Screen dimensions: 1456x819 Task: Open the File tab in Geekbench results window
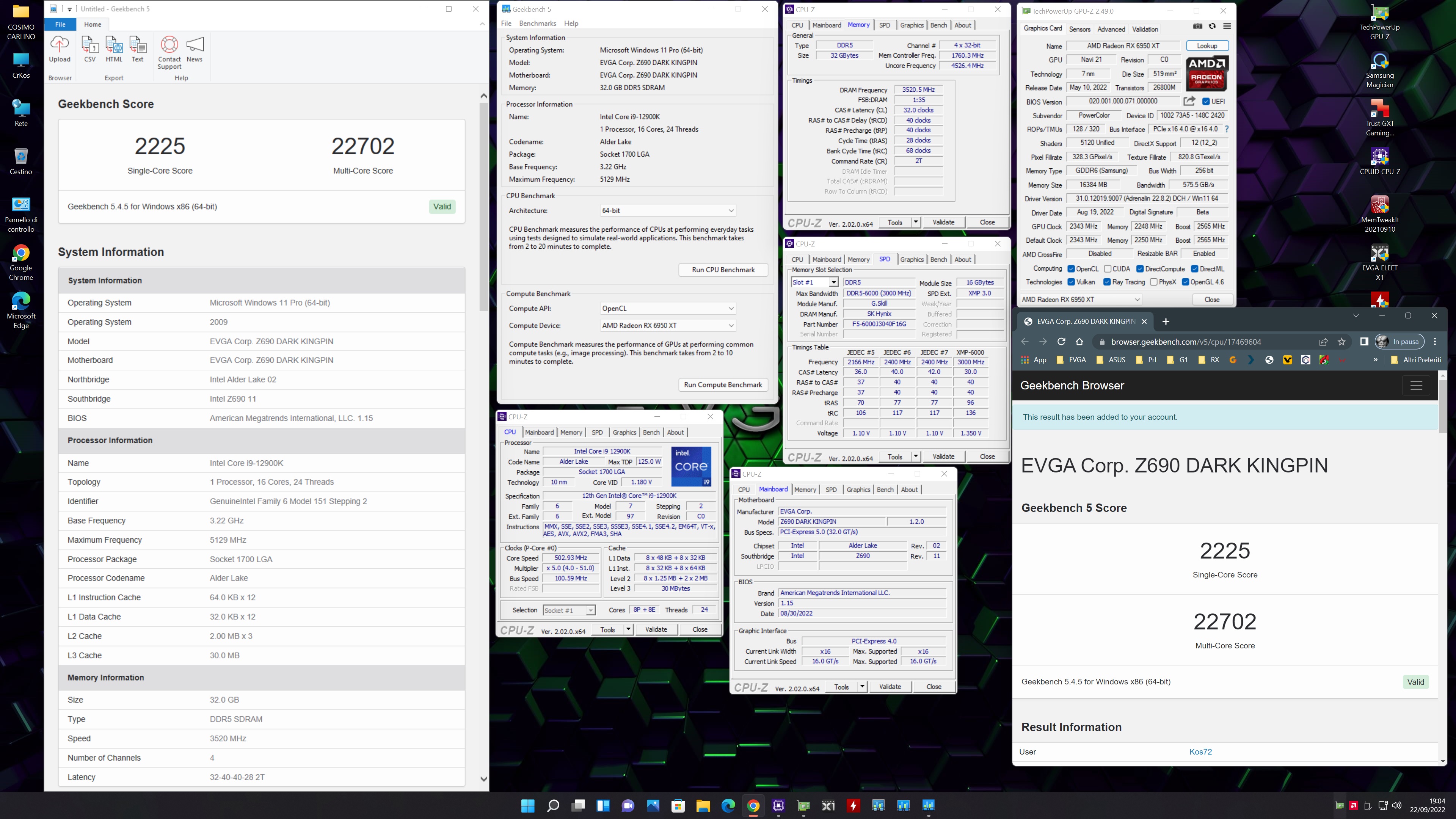61,25
